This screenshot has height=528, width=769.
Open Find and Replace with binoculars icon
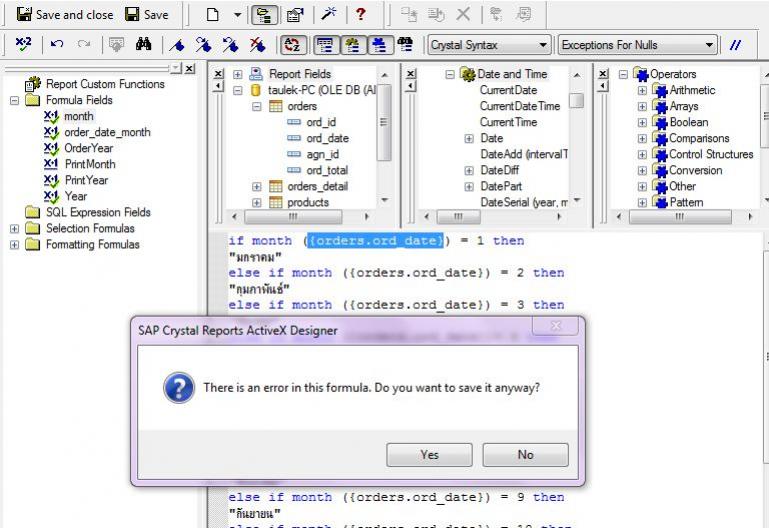(x=143, y=45)
